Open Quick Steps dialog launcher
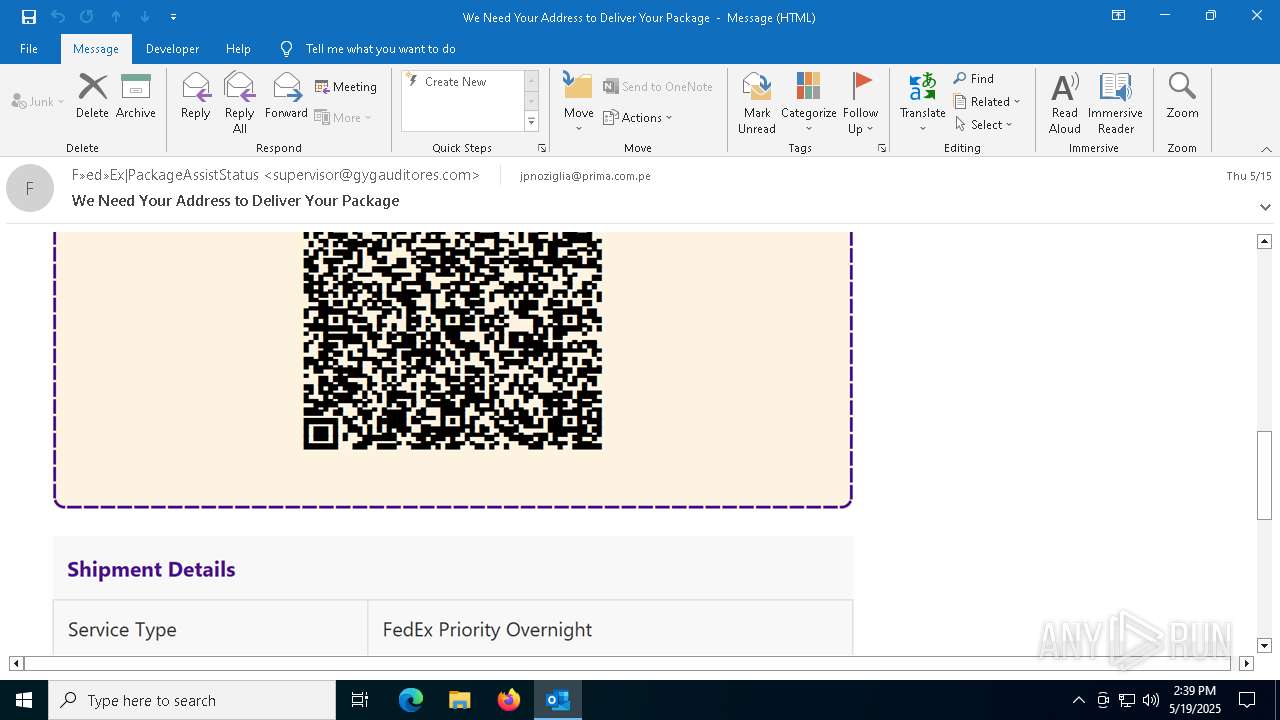 pos(542,148)
